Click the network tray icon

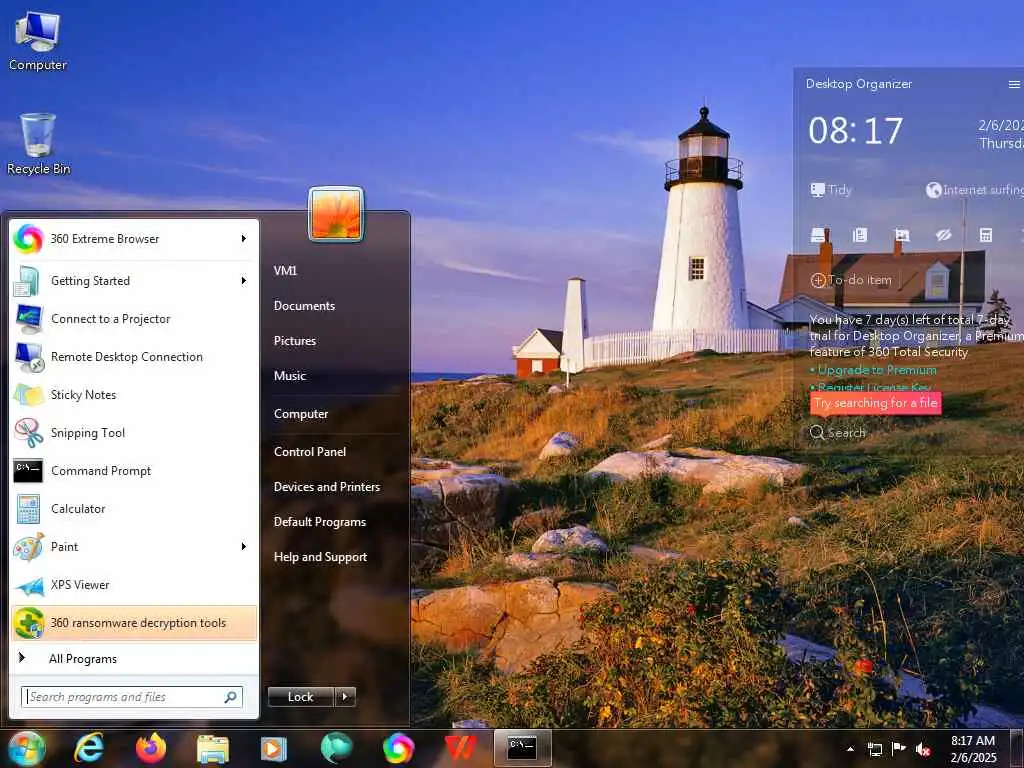click(x=874, y=749)
